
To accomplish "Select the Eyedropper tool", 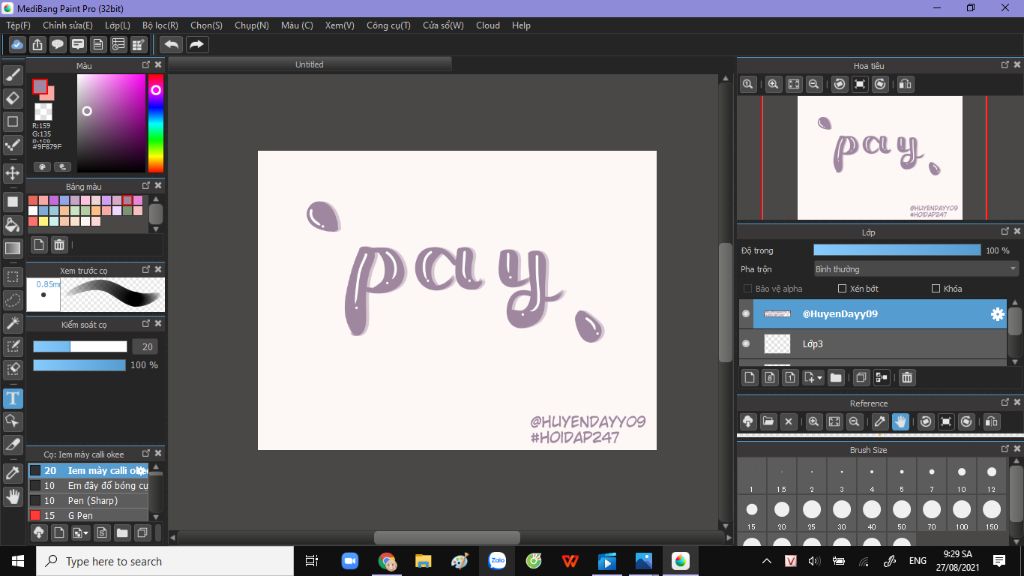I will [x=12, y=473].
